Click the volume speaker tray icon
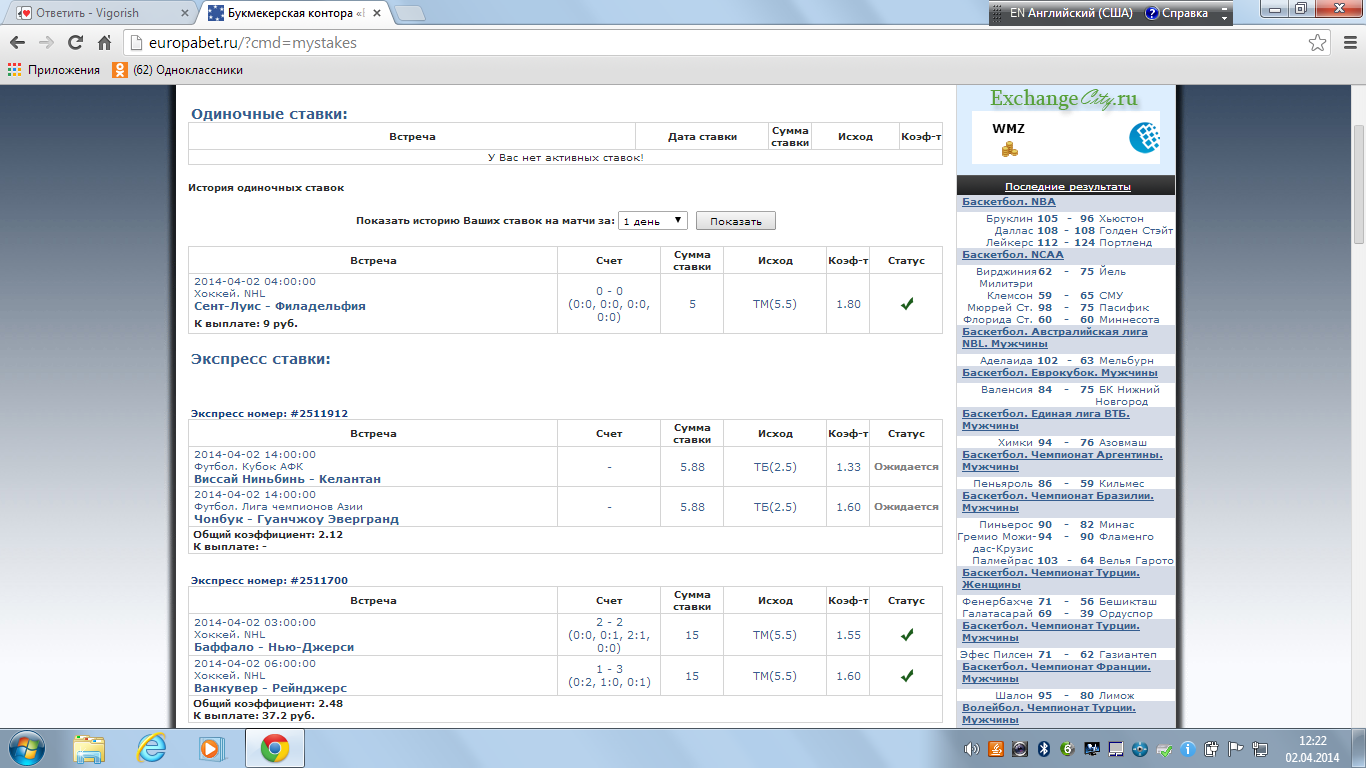The width and height of the screenshot is (1366, 768). pyautogui.click(x=971, y=749)
